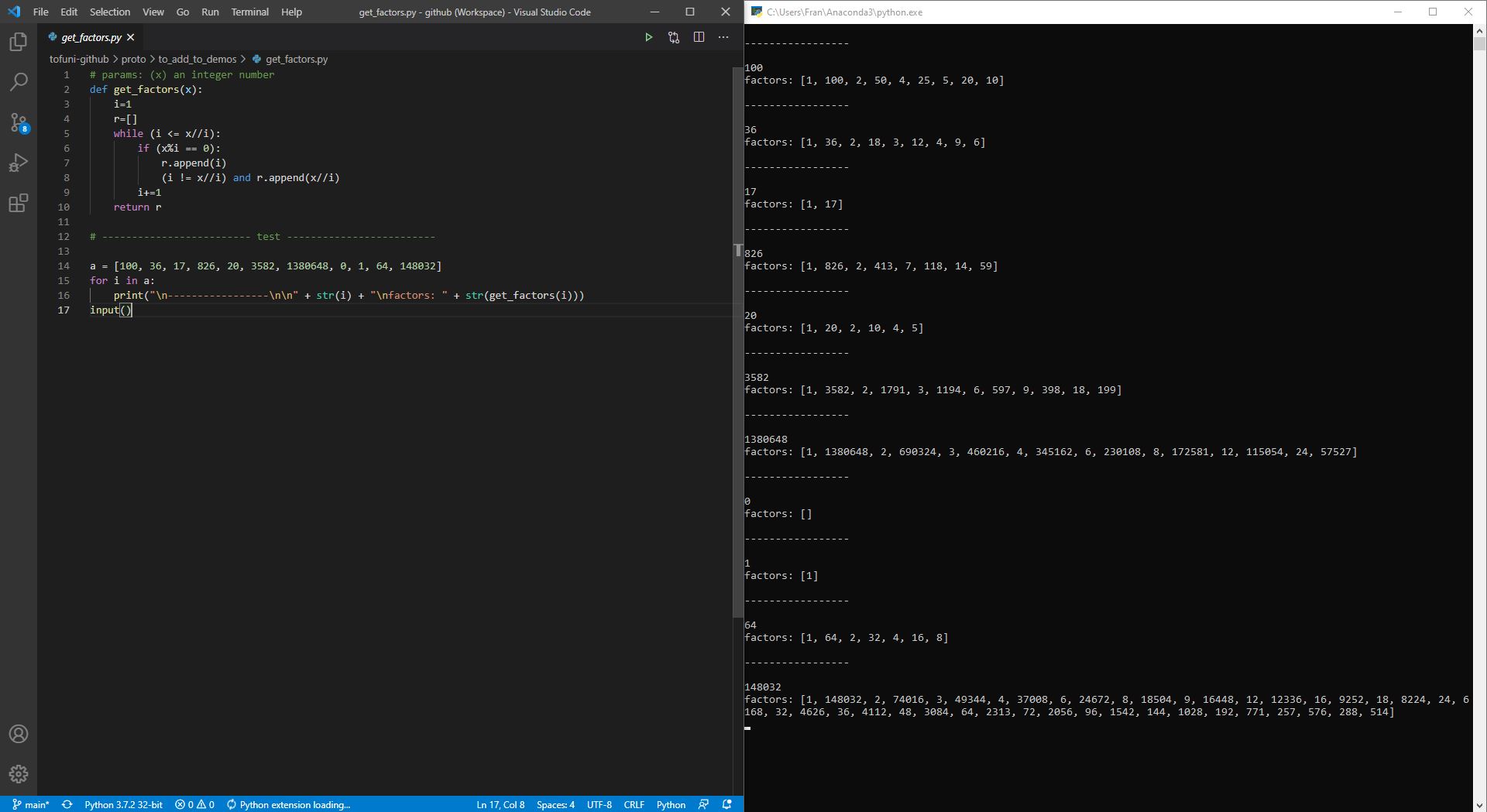This screenshot has height=812, width=1487.
Task: Open the Explorer view in activity bar
Action: 19,42
